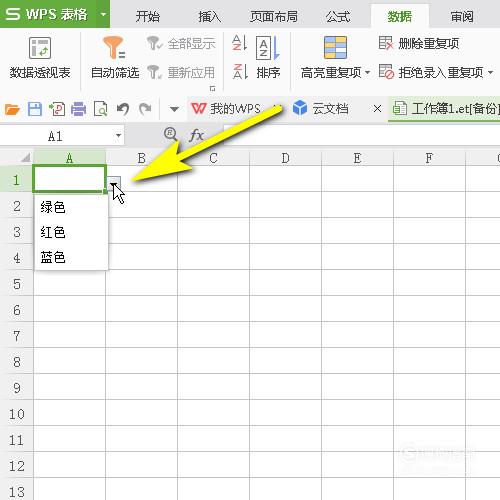Select column E header

tap(357, 158)
